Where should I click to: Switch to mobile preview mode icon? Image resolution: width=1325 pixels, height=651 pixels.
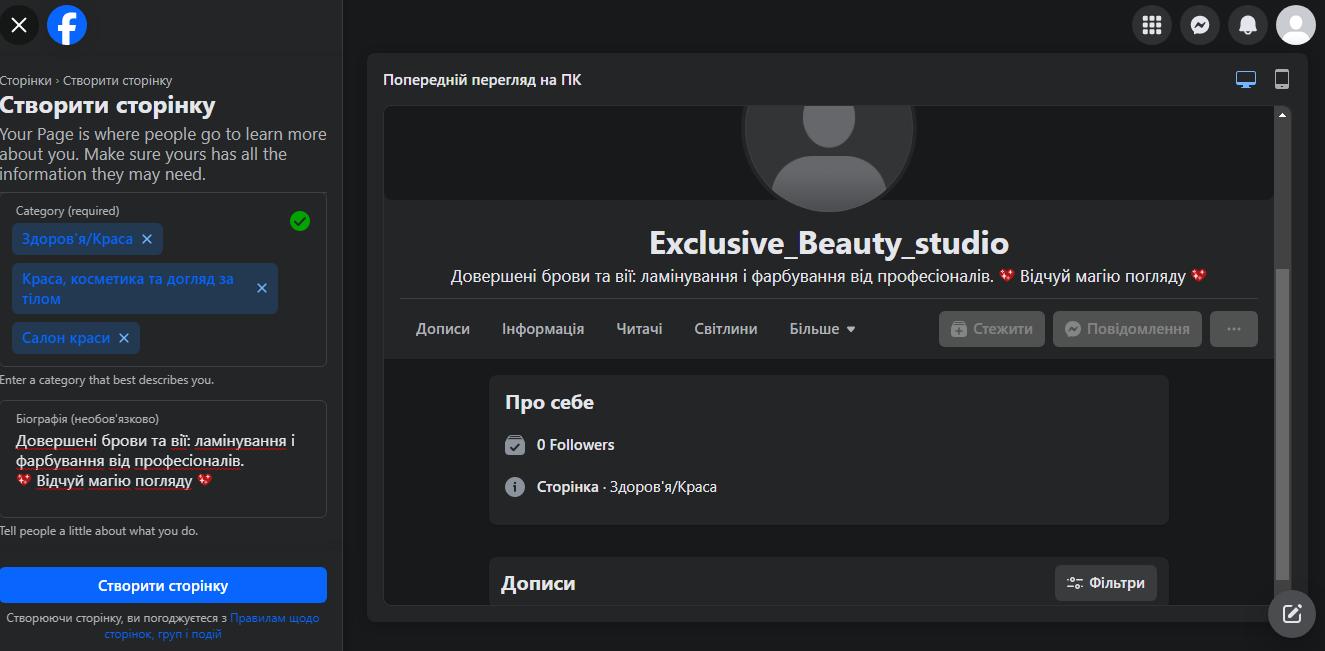[x=1282, y=80]
